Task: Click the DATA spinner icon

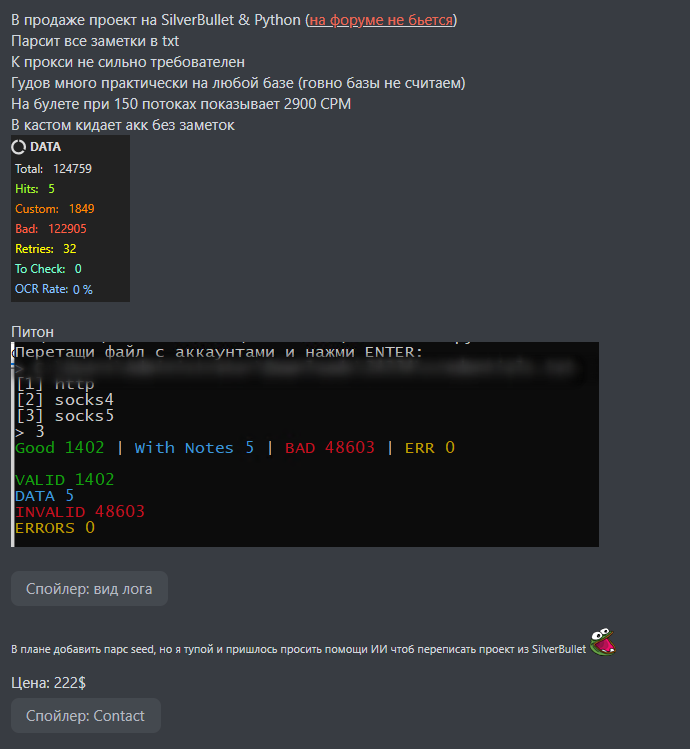Action: [x=19, y=147]
